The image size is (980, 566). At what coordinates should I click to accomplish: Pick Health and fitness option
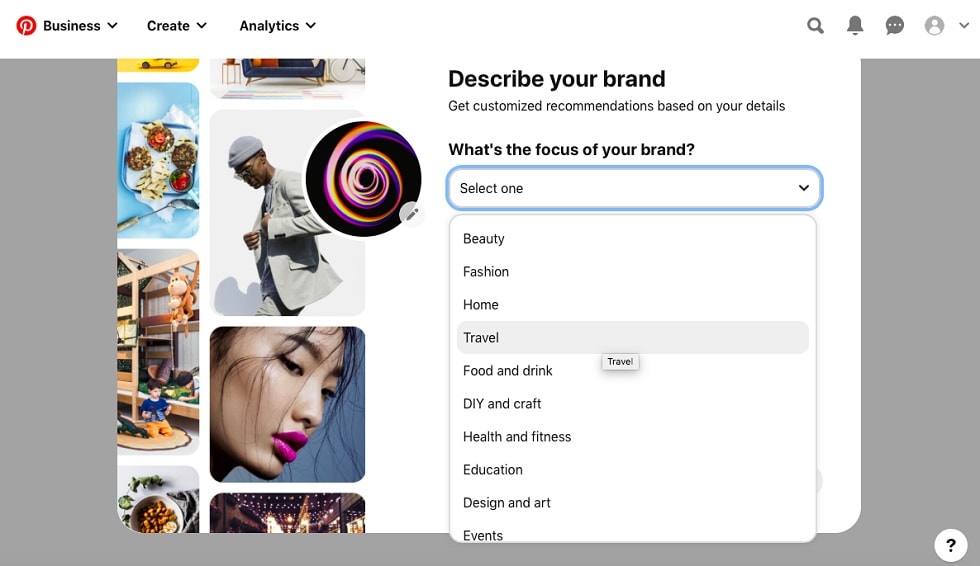point(632,437)
